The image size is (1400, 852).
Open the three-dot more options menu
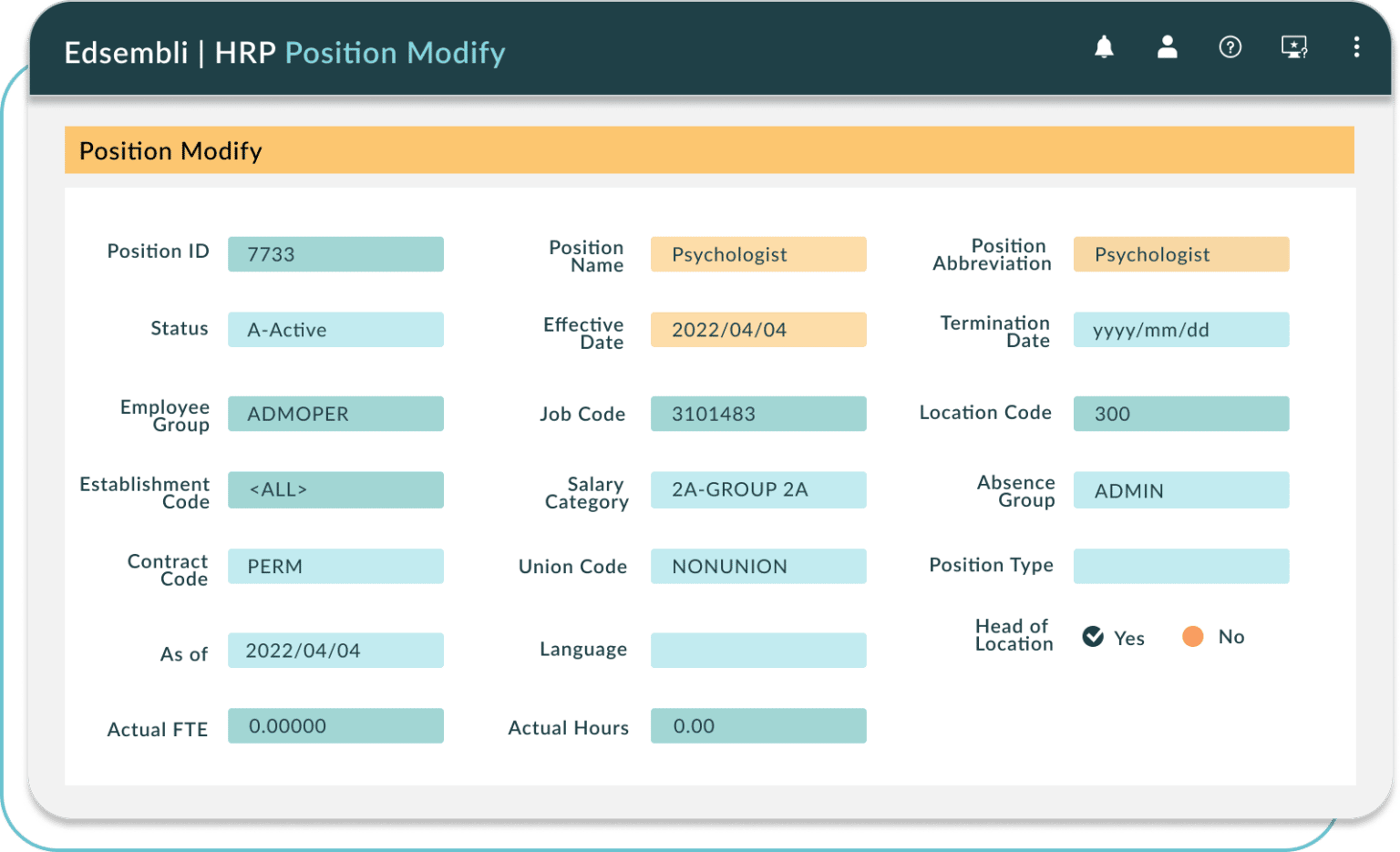click(1356, 47)
